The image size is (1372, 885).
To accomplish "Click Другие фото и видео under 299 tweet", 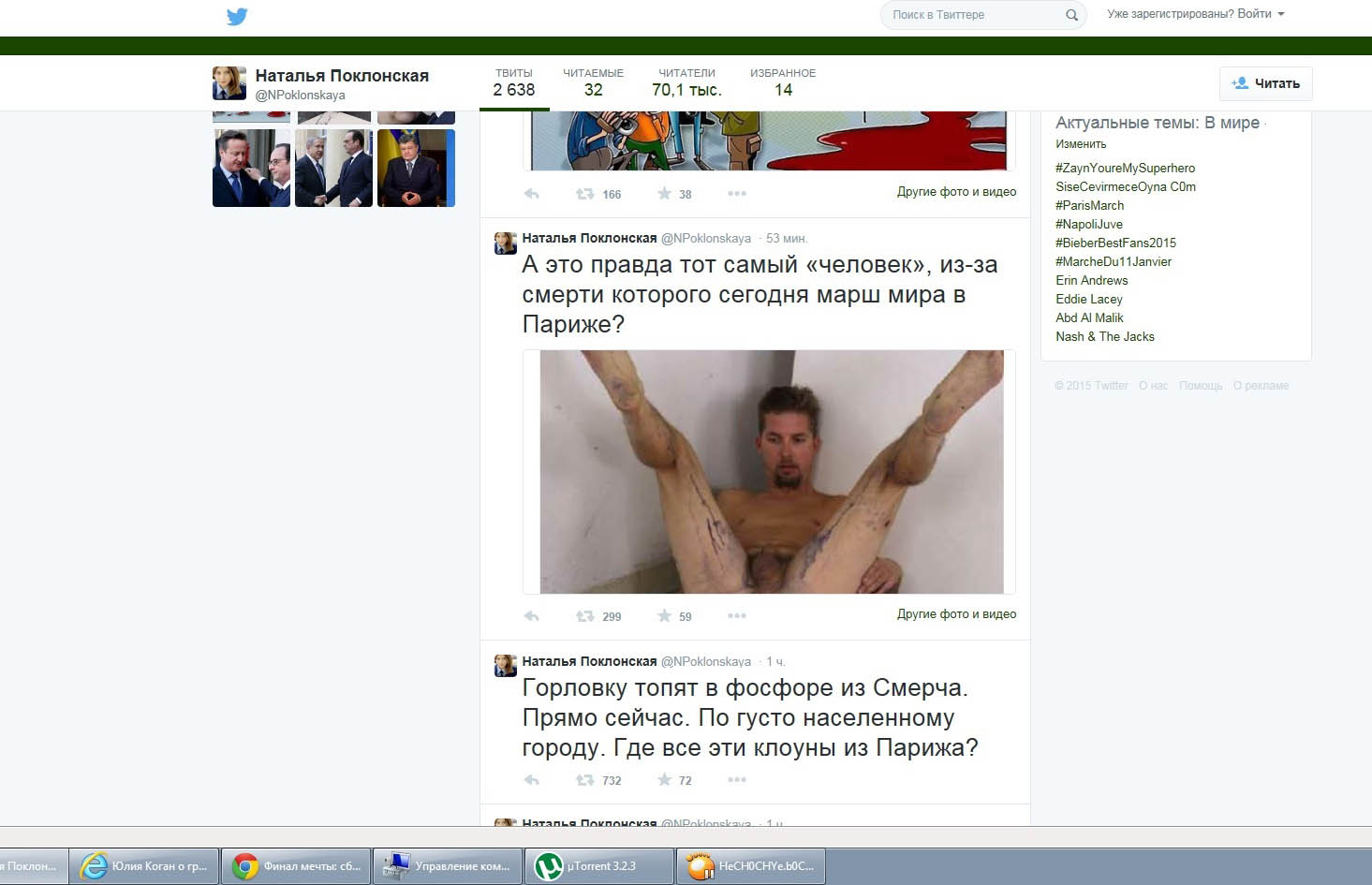I will (x=956, y=614).
